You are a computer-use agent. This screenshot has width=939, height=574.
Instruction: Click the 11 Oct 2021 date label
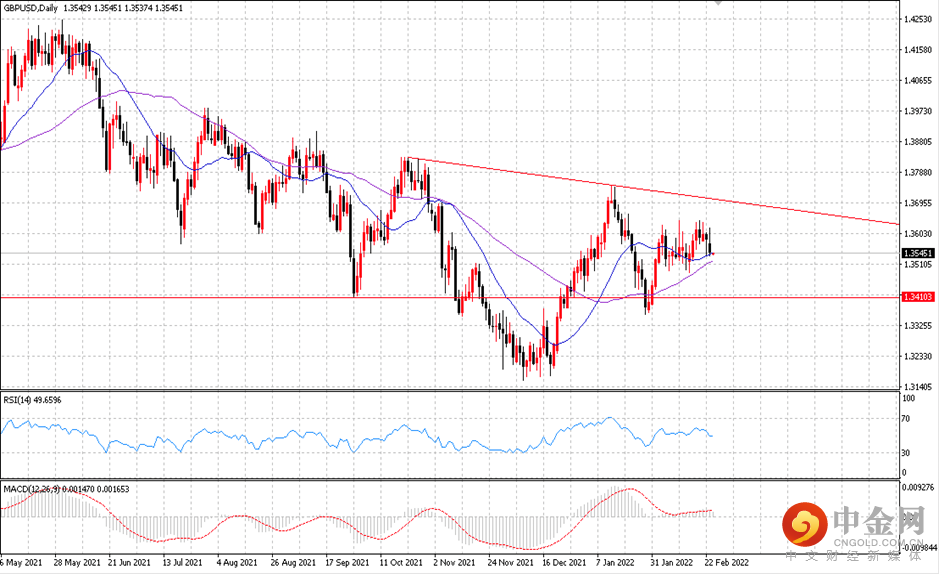tap(401, 563)
